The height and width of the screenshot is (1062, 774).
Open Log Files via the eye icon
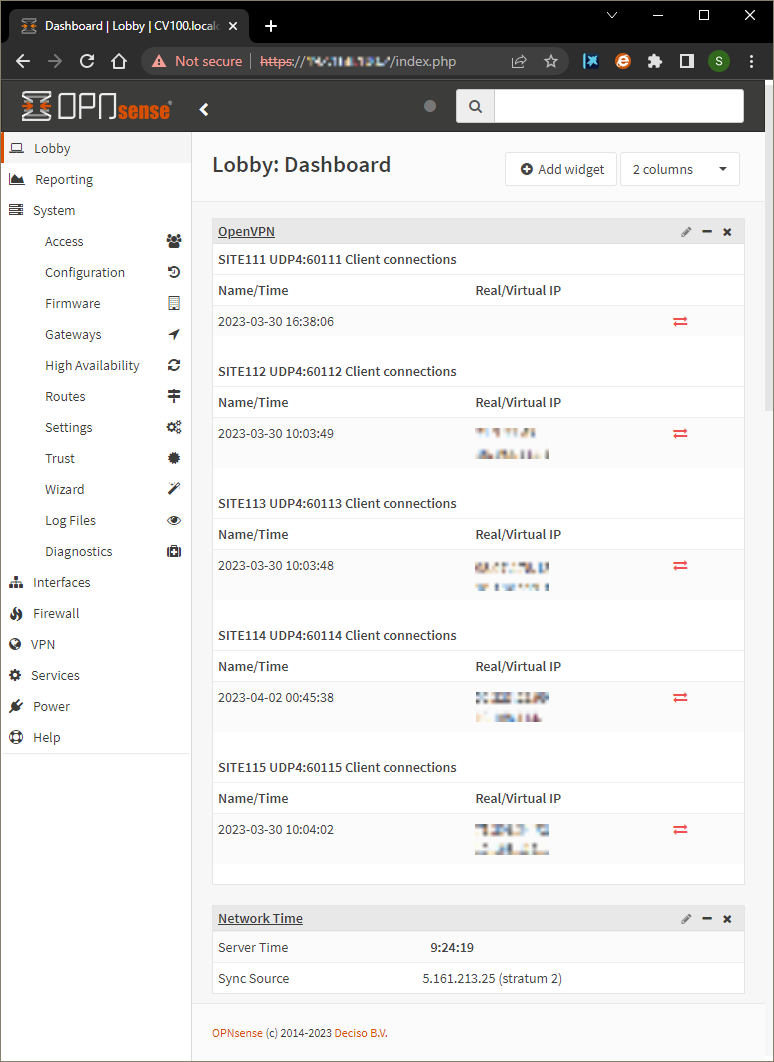pos(173,520)
